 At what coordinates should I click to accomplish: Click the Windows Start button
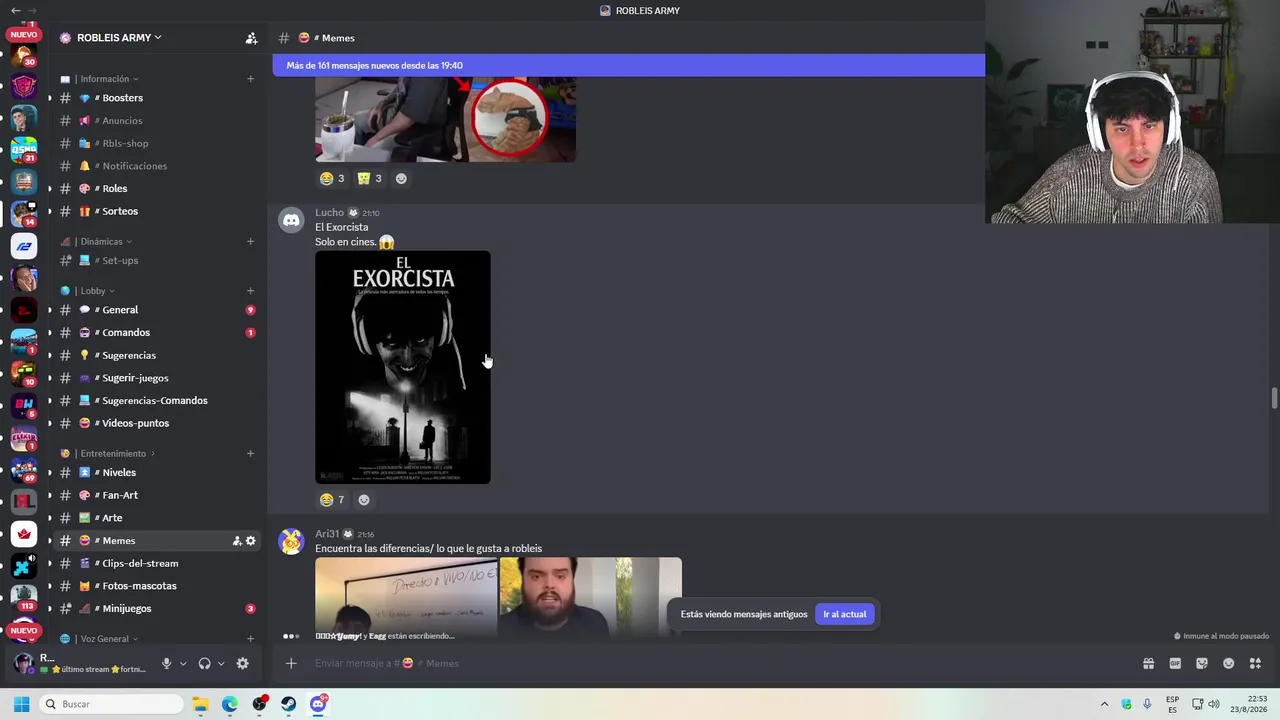[21, 704]
